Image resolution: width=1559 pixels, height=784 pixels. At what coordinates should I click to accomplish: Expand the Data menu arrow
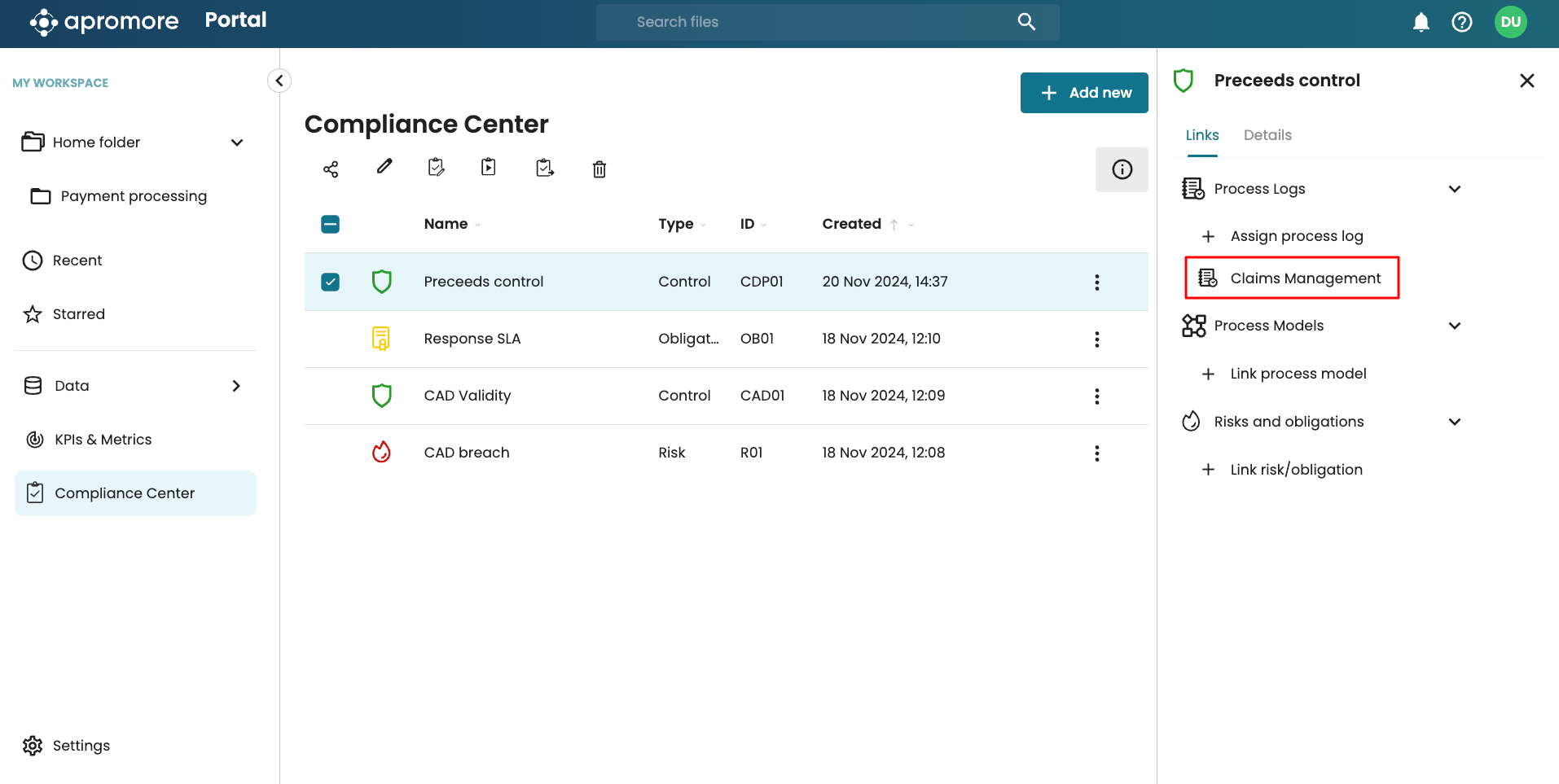[x=236, y=386]
